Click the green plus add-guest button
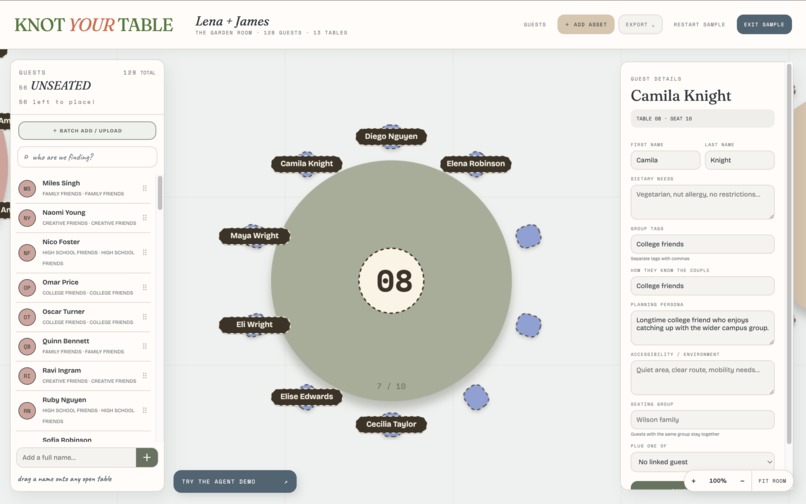The image size is (806, 504). (146, 457)
